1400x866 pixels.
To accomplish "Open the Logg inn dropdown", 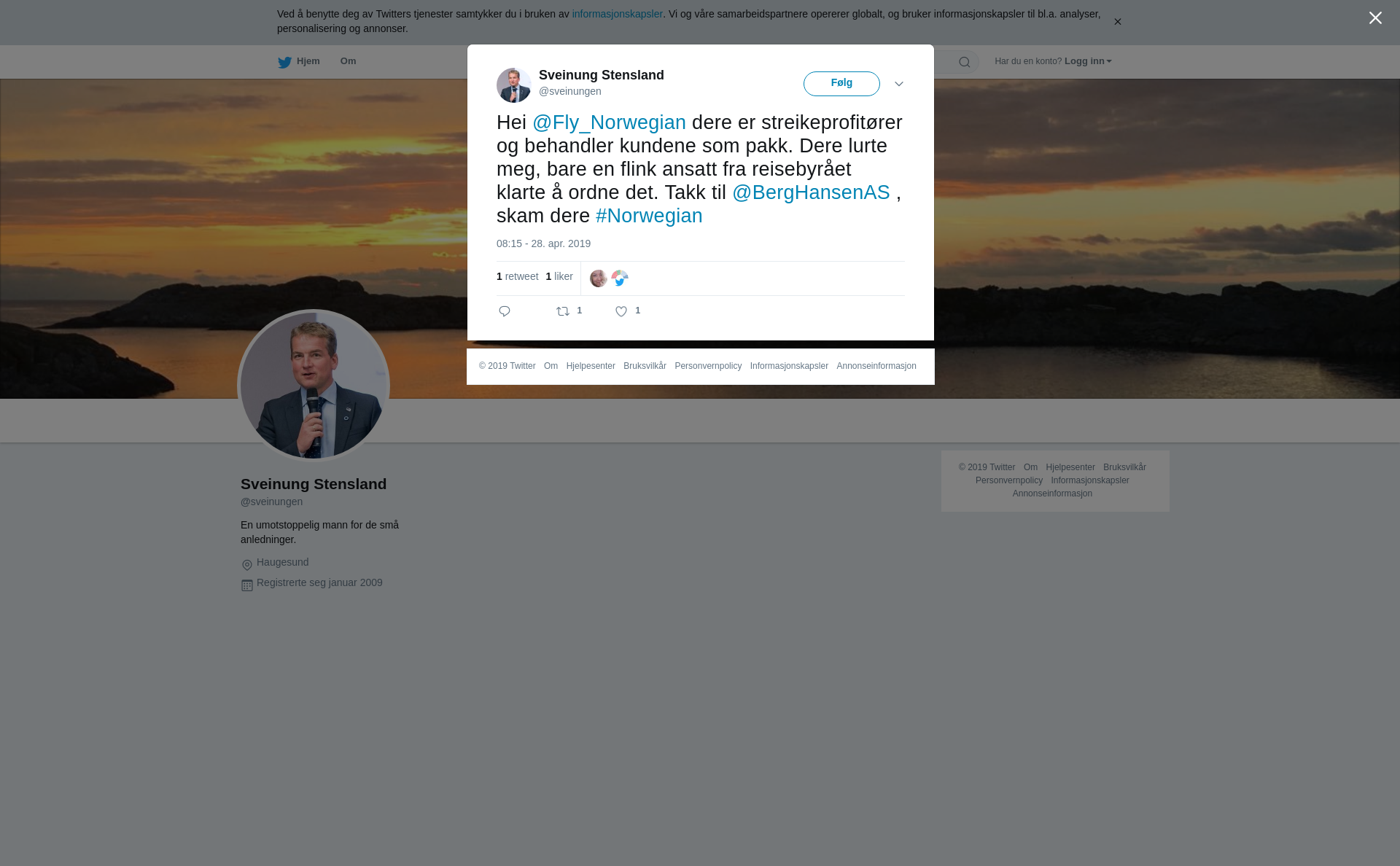I will [1088, 61].
